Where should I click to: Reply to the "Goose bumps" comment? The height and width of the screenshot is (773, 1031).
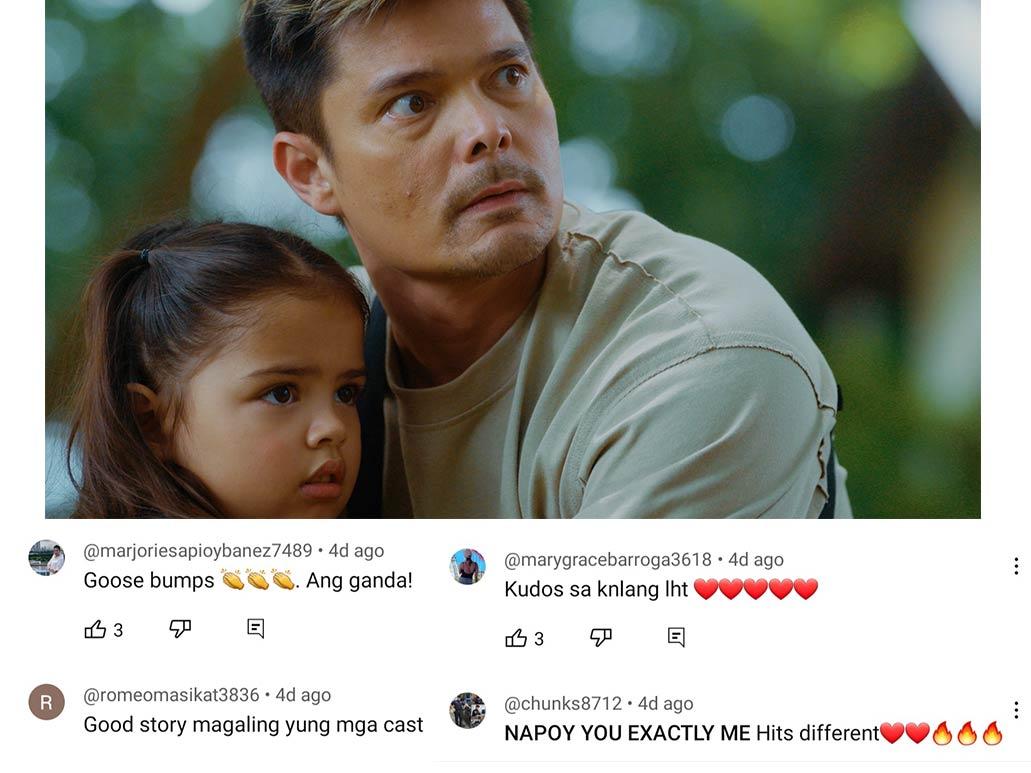point(256,629)
